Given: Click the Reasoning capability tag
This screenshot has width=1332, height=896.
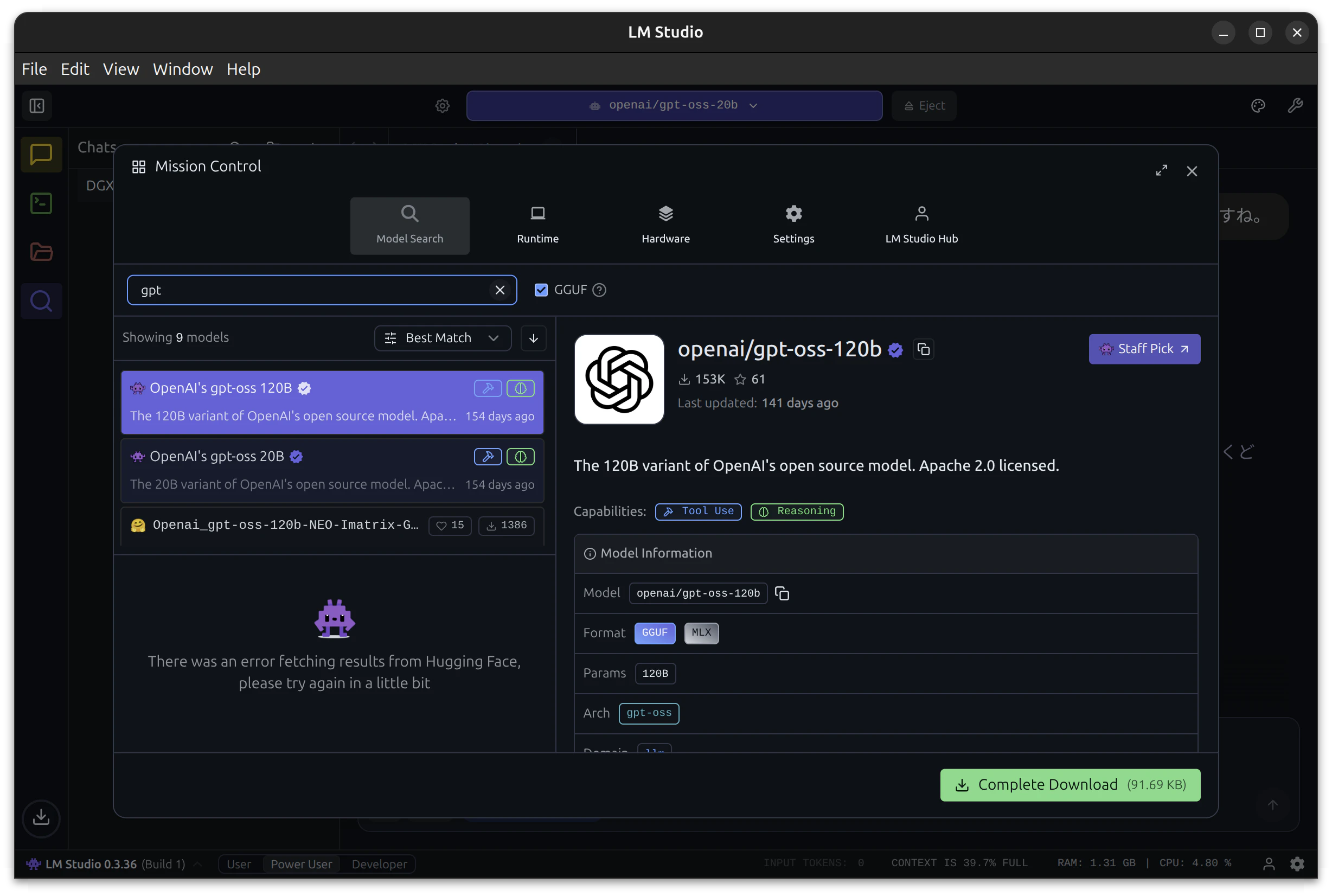Looking at the screenshot, I should [797, 511].
